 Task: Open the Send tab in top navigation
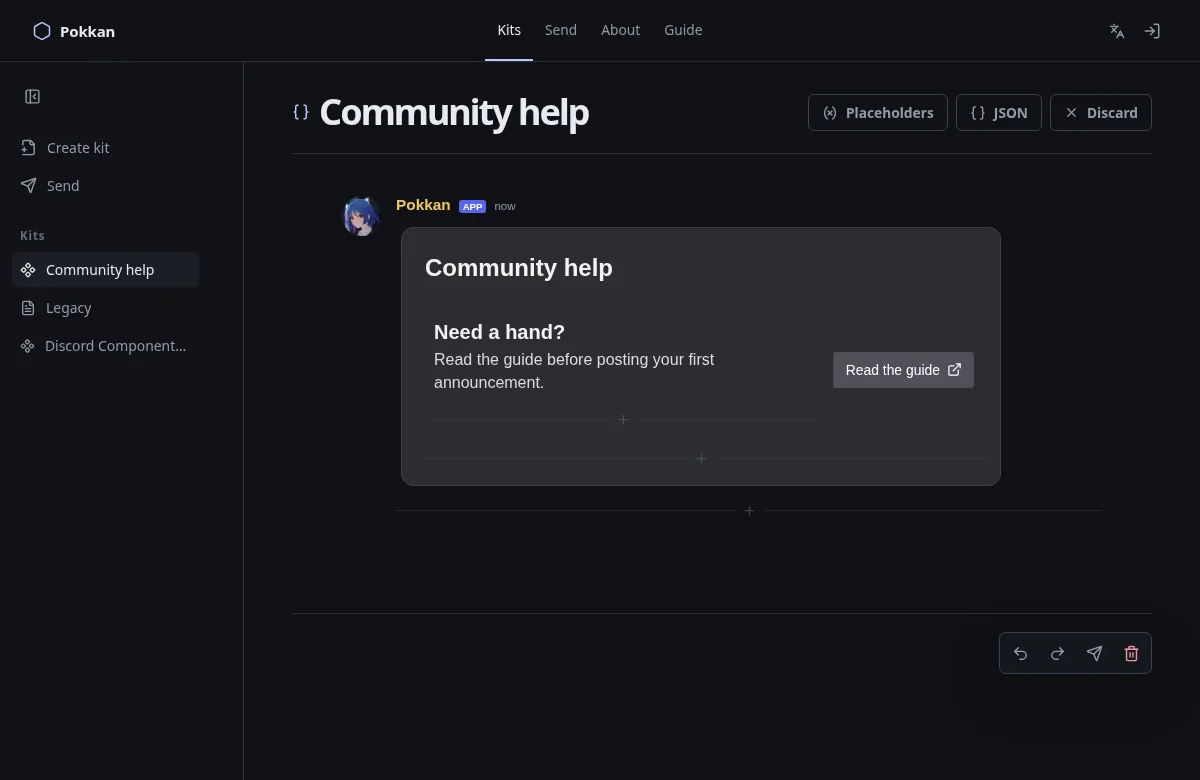pos(561,30)
